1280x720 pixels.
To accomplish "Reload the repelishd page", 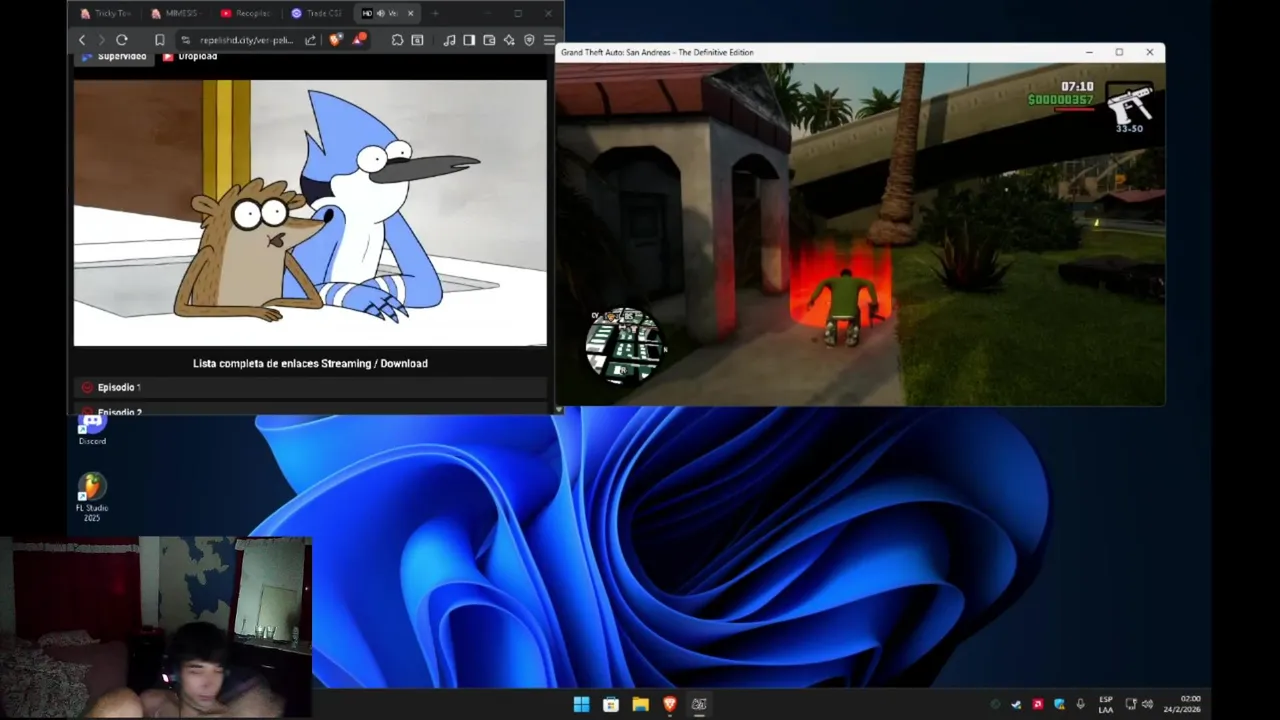I will coord(122,40).
